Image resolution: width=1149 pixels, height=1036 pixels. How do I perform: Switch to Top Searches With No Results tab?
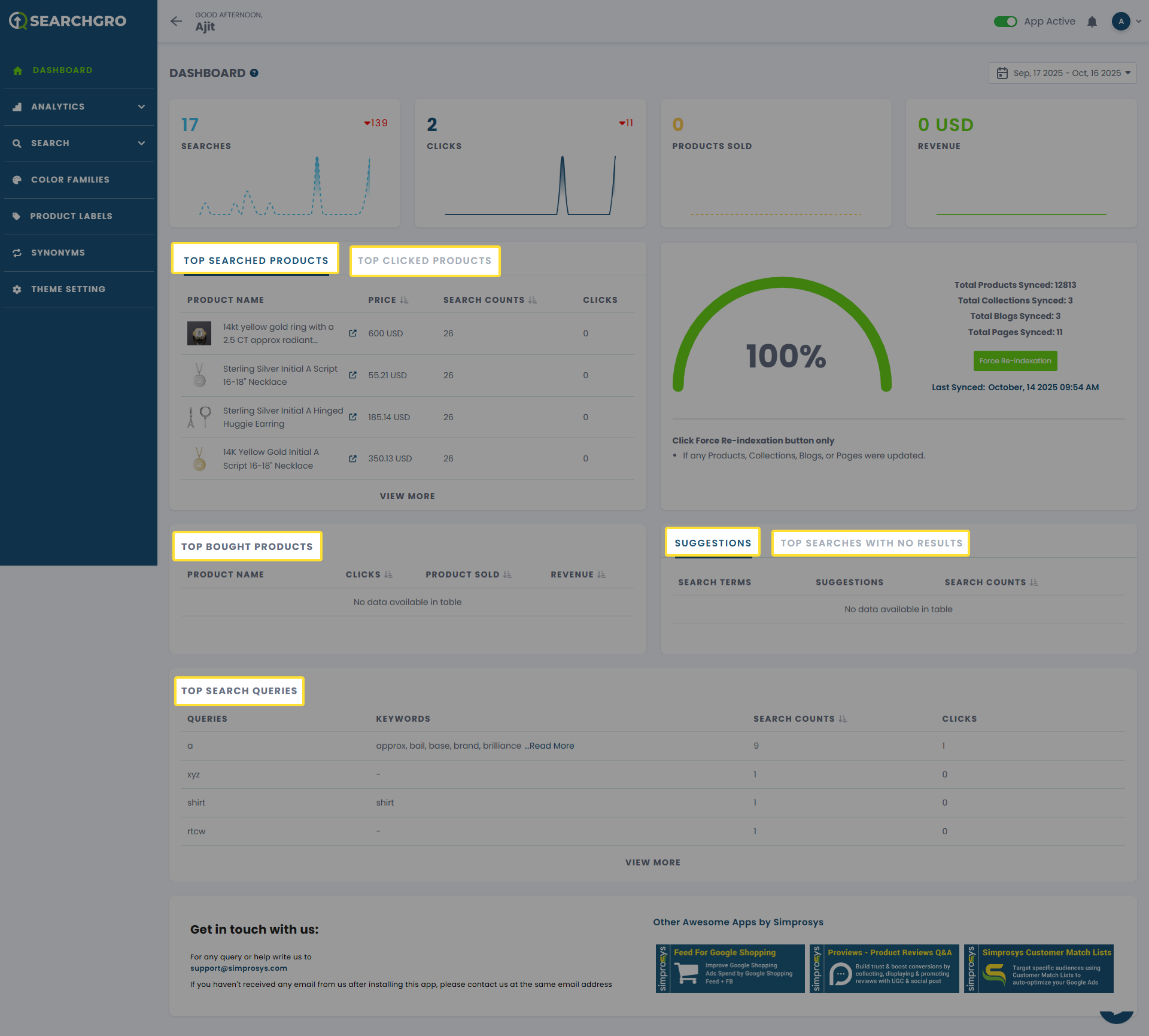[871, 543]
